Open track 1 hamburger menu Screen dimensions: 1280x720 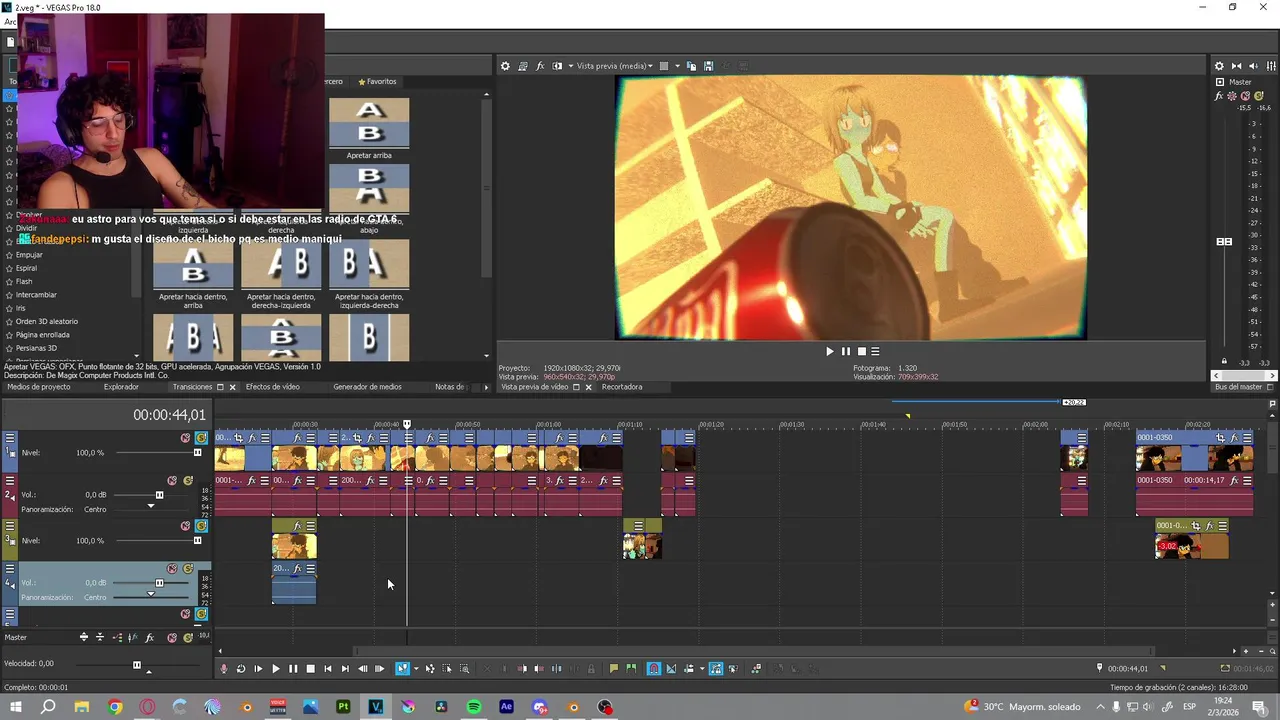10,438
